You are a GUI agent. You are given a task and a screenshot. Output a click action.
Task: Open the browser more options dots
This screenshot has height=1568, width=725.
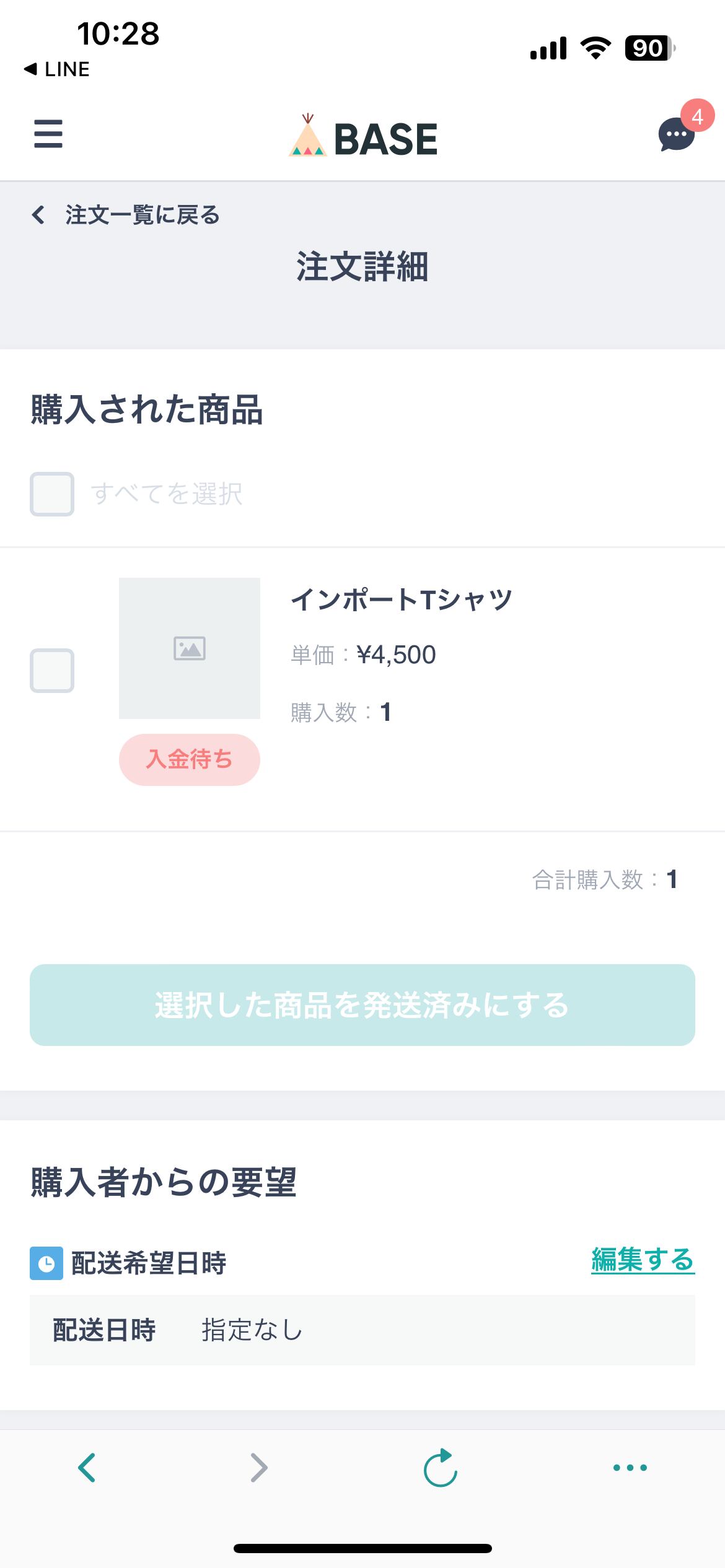630,1467
